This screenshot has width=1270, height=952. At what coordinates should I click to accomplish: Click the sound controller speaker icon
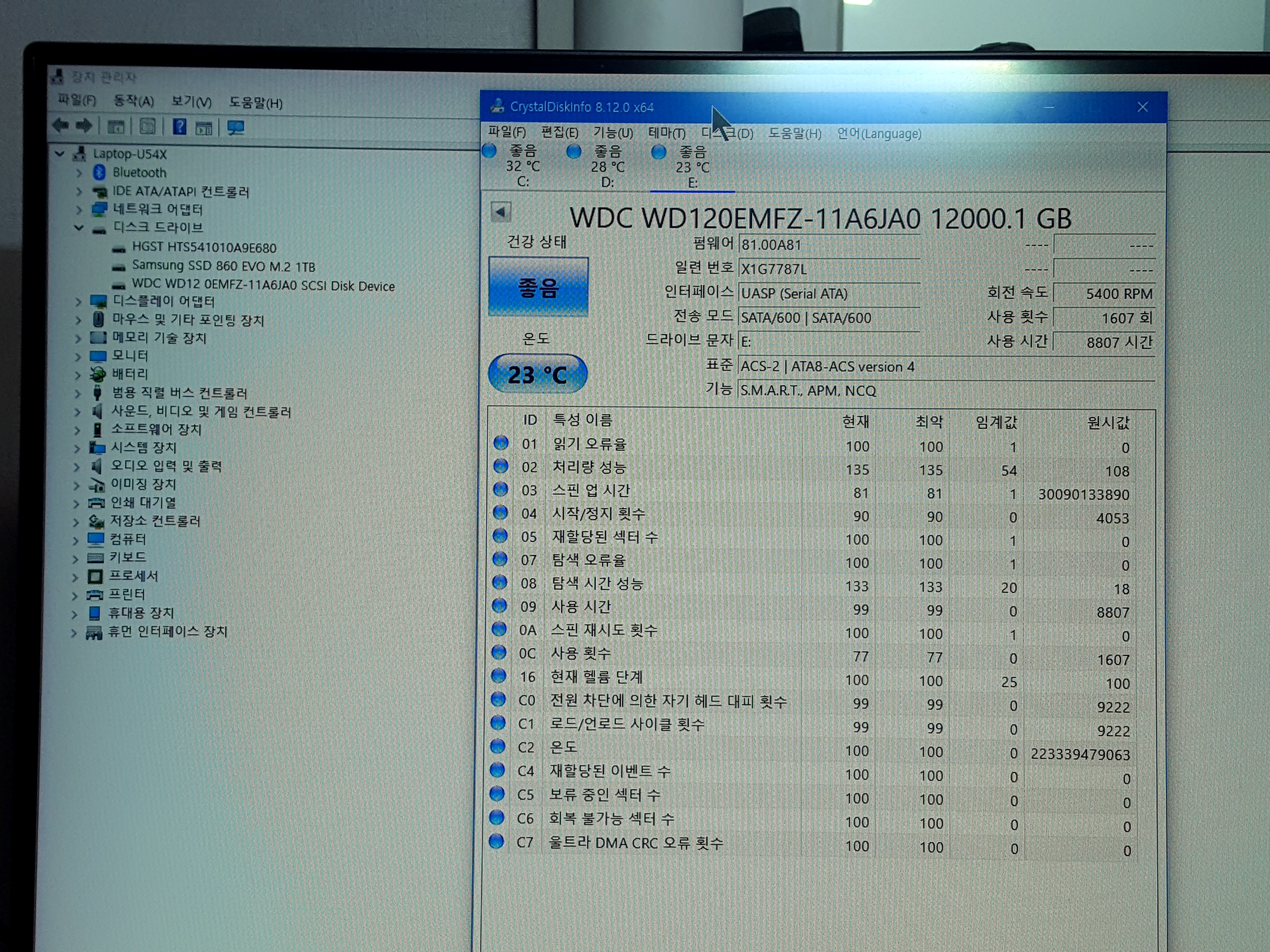click(97, 411)
